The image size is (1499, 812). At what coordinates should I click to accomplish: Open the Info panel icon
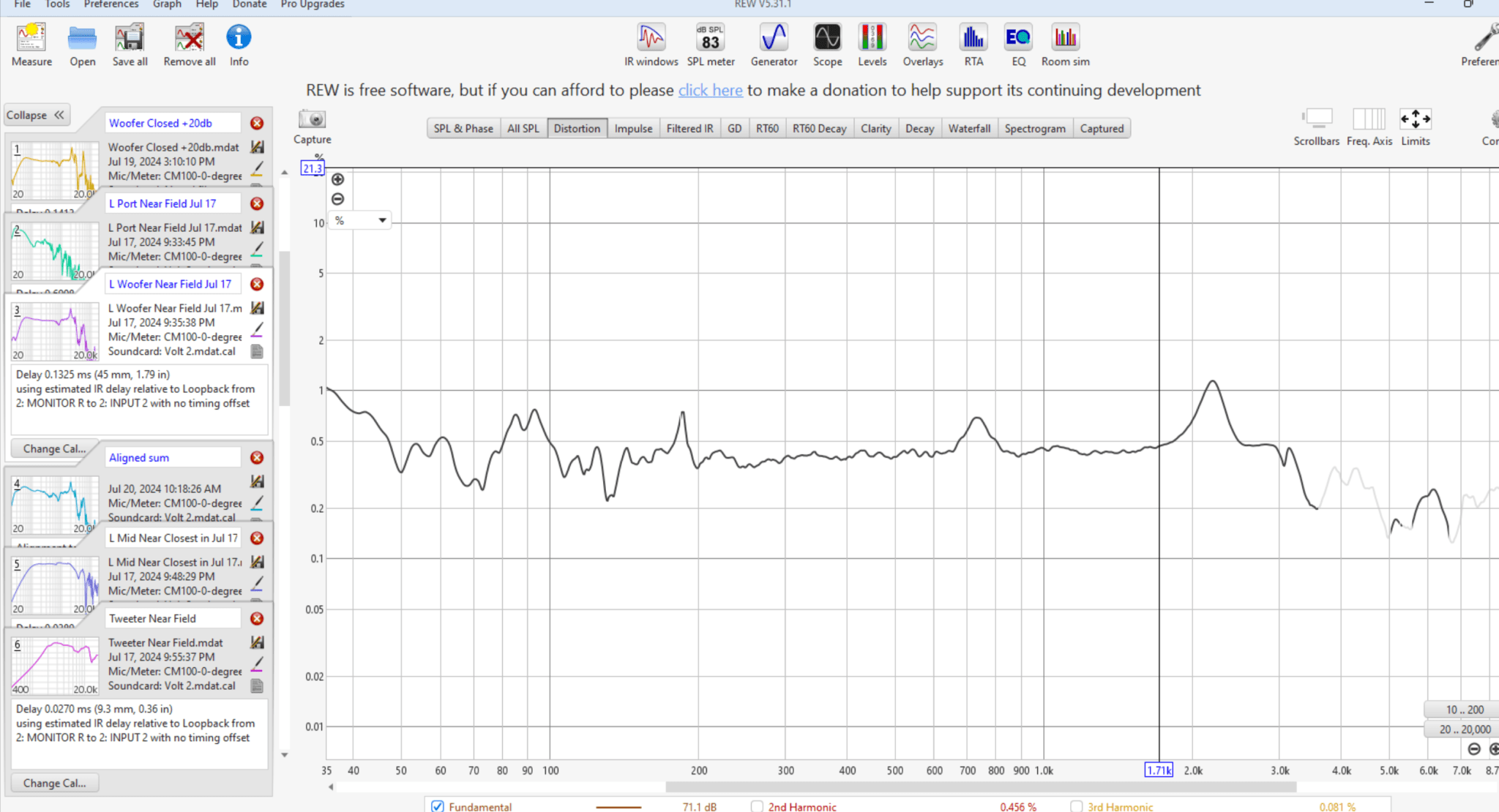click(x=239, y=45)
